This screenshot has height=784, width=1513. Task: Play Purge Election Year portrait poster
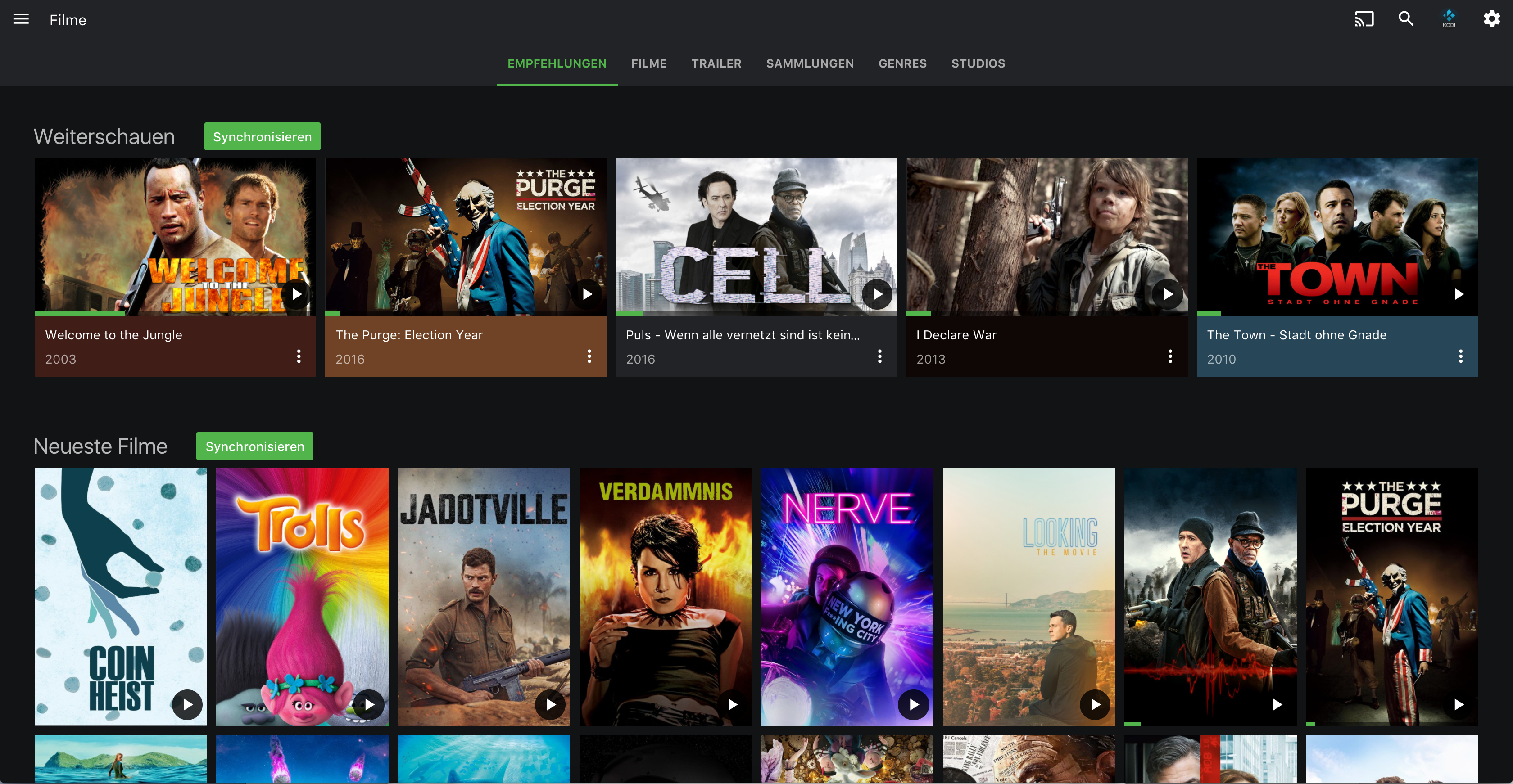[x=1459, y=704]
